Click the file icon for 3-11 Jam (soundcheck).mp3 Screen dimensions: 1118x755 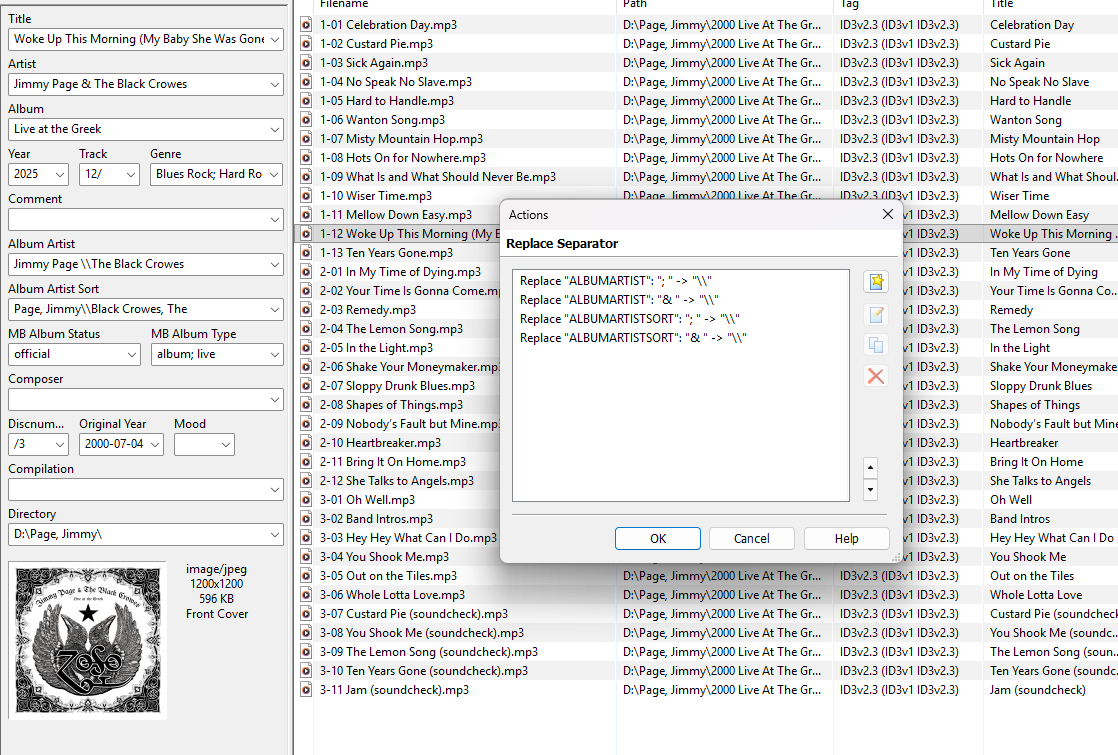[x=307, y=690]
